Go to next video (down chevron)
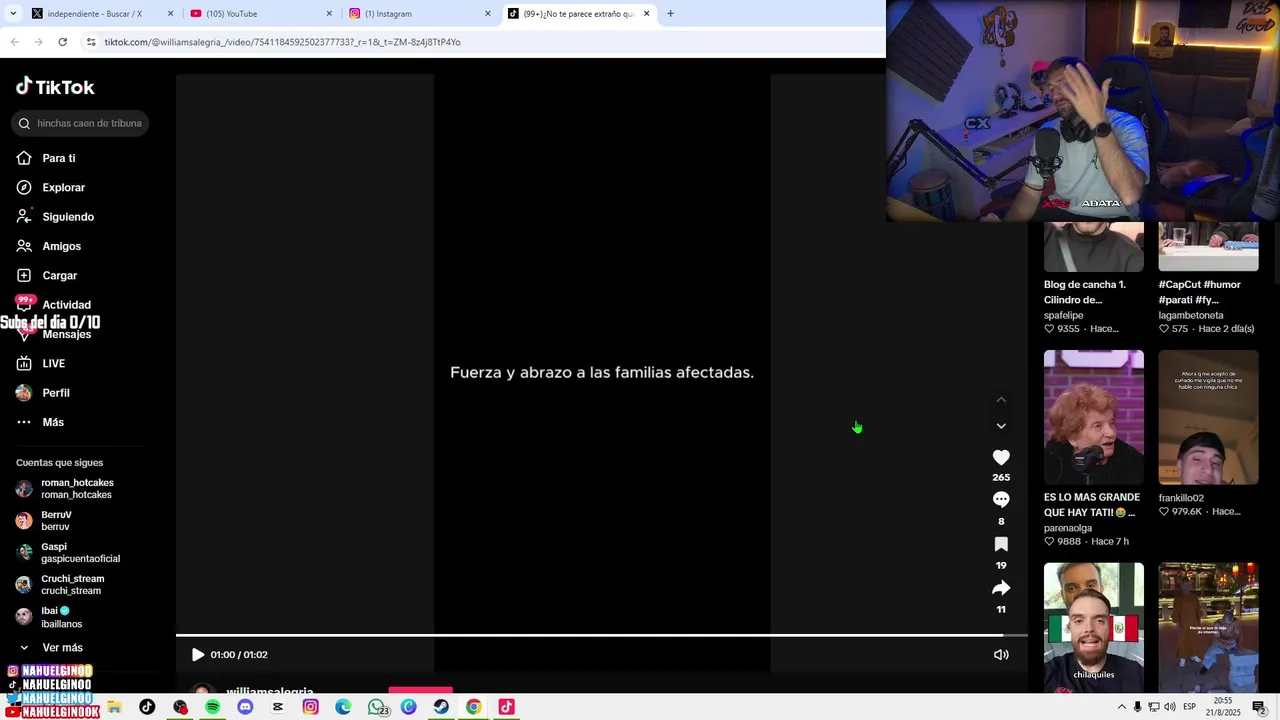The width and height of the screenshot is (1280, 720). click(1001, 426)
